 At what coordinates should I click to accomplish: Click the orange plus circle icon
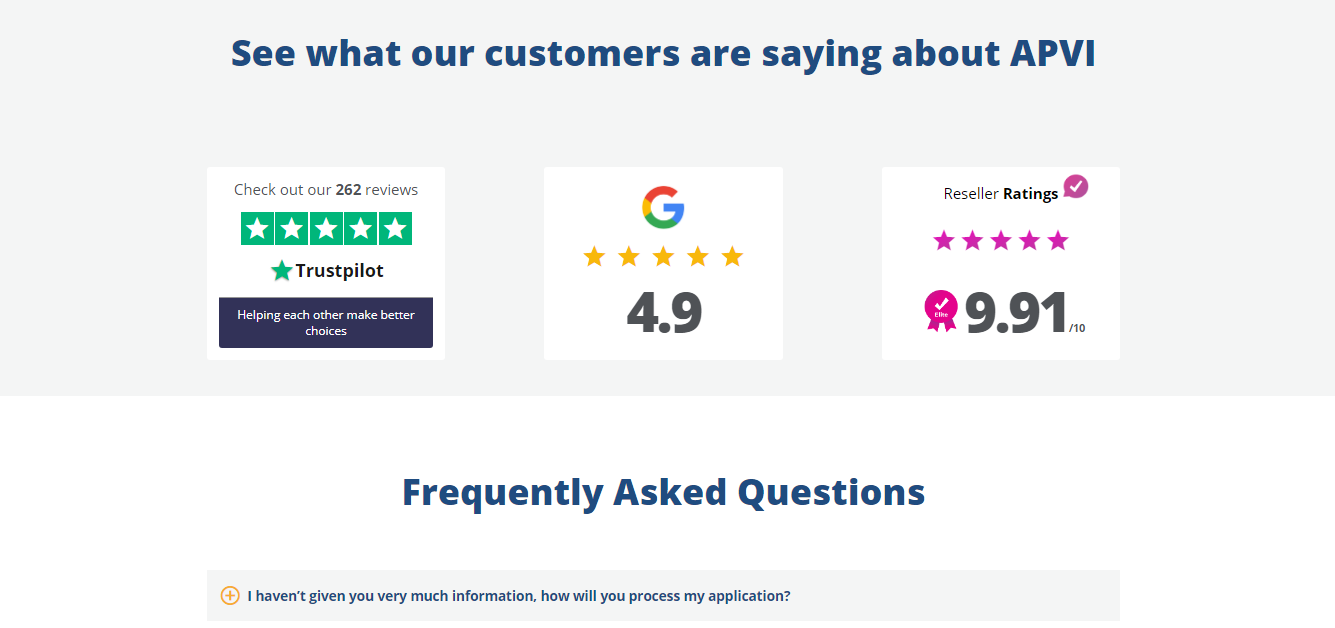coord(230,596)
